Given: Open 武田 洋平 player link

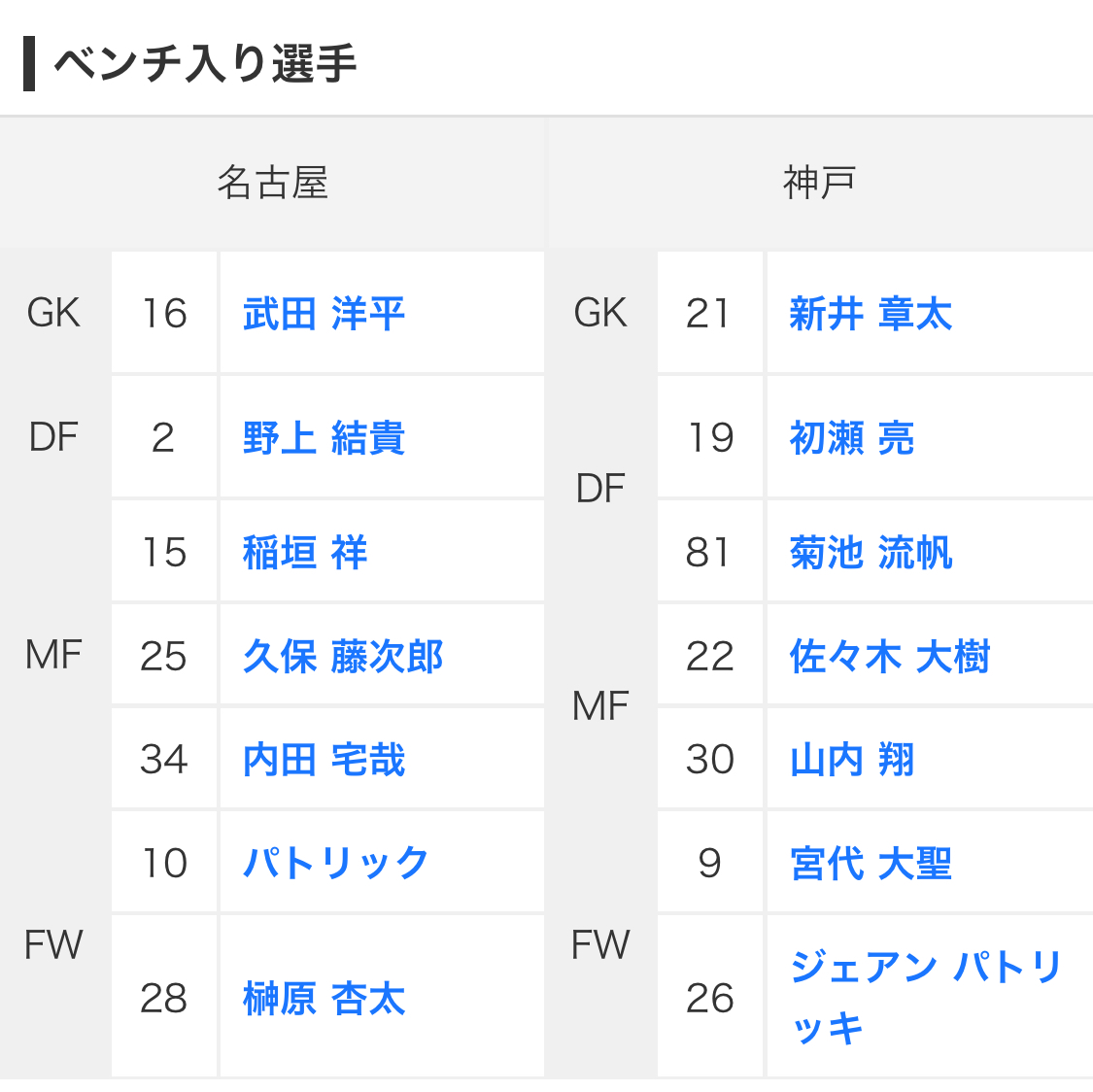Looking at the screenshot, I should coord(324,314).
